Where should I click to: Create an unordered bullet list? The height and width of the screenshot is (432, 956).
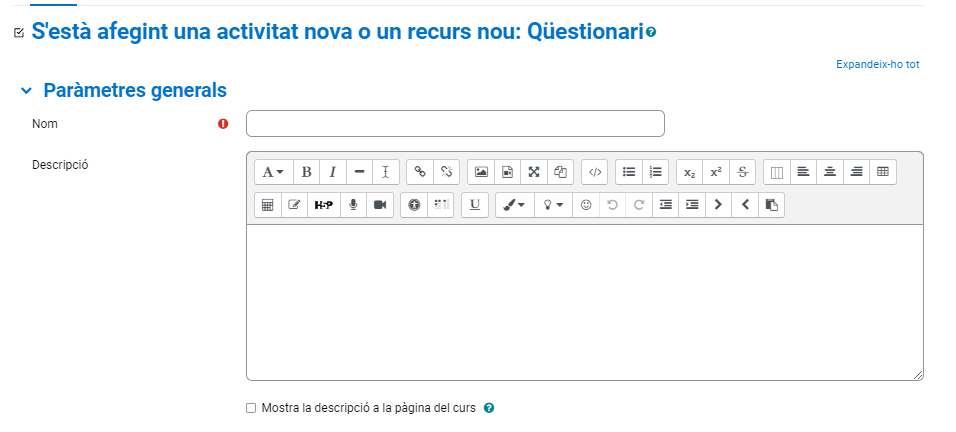629,172
